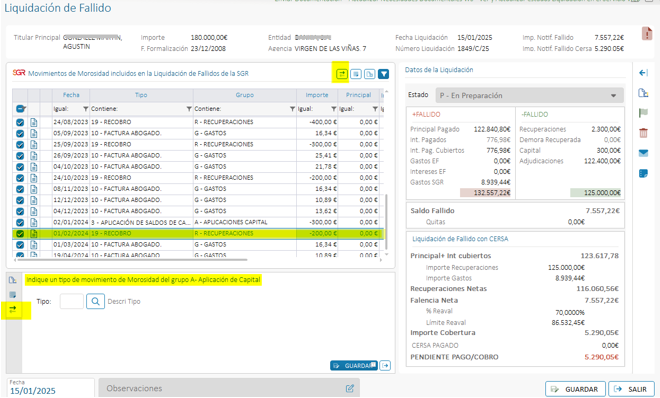Click the document icon at the lower left panel
The height and width of the screenshot is (398, 660).
coord(13,280)
